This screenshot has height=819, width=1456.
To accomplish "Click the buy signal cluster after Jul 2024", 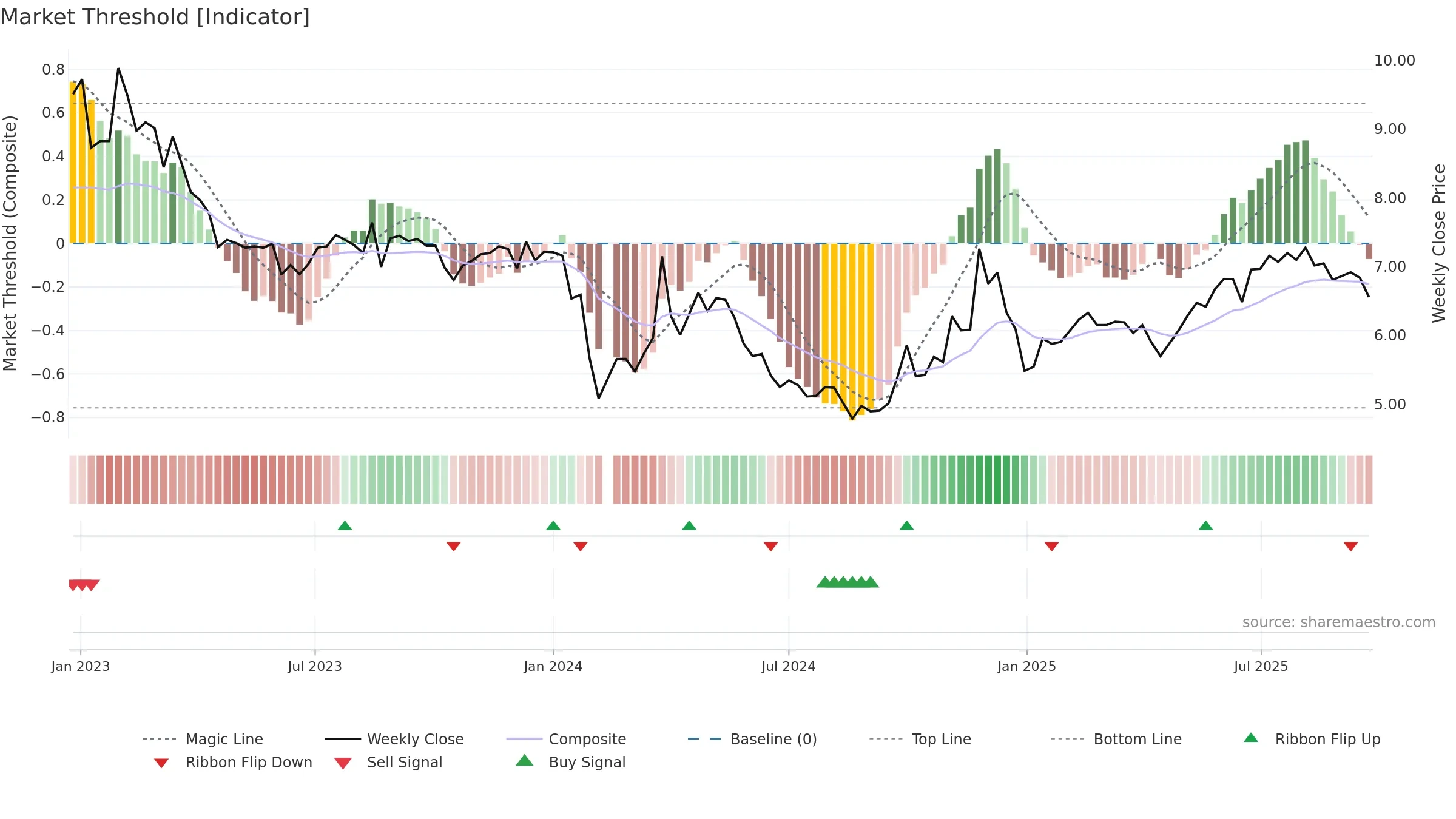I will tap(848, 582).
